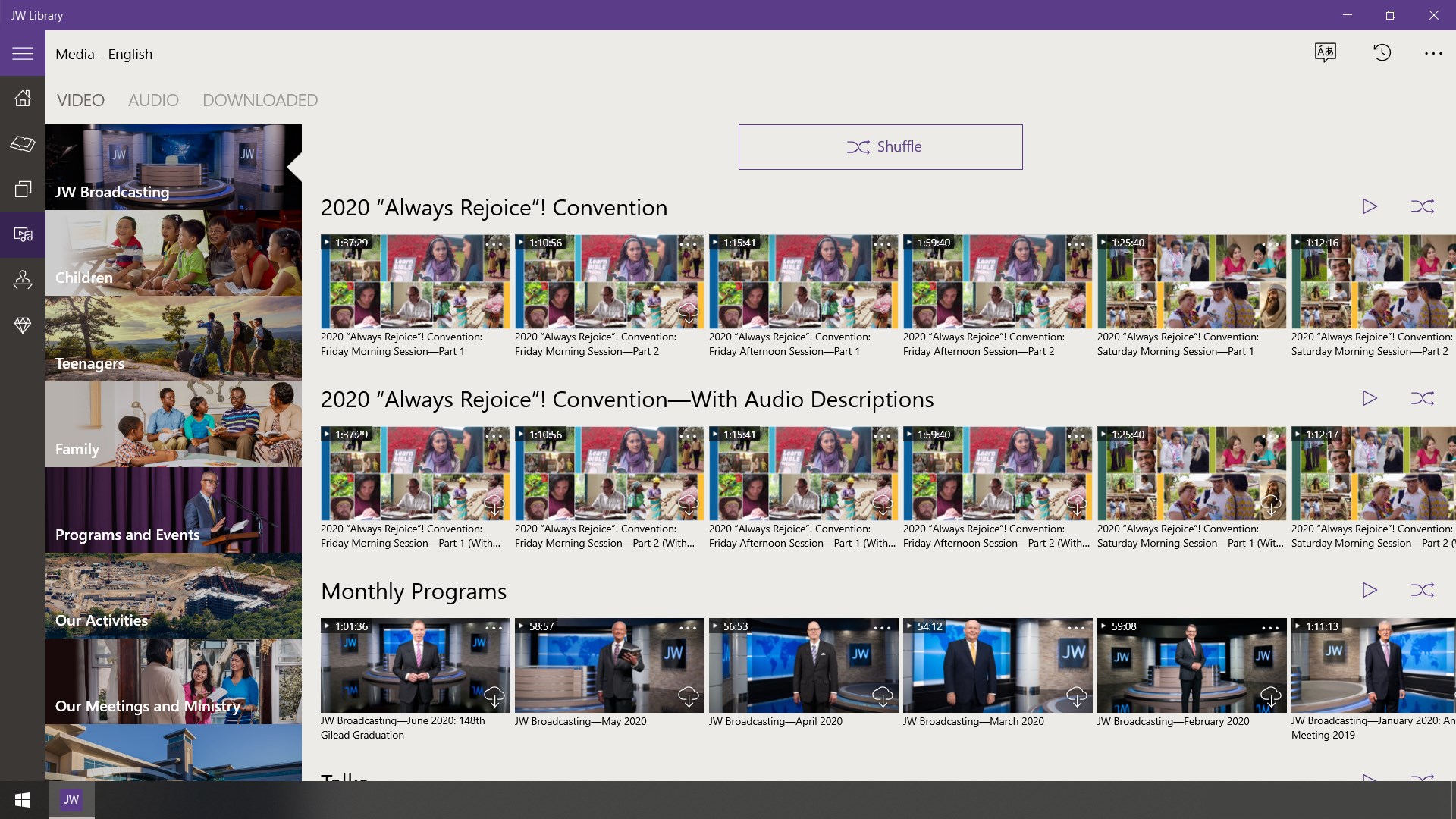
Task: Open options for Friday Morning Session—Part 1
Action: pyautogui.click(x=494, y=244)
